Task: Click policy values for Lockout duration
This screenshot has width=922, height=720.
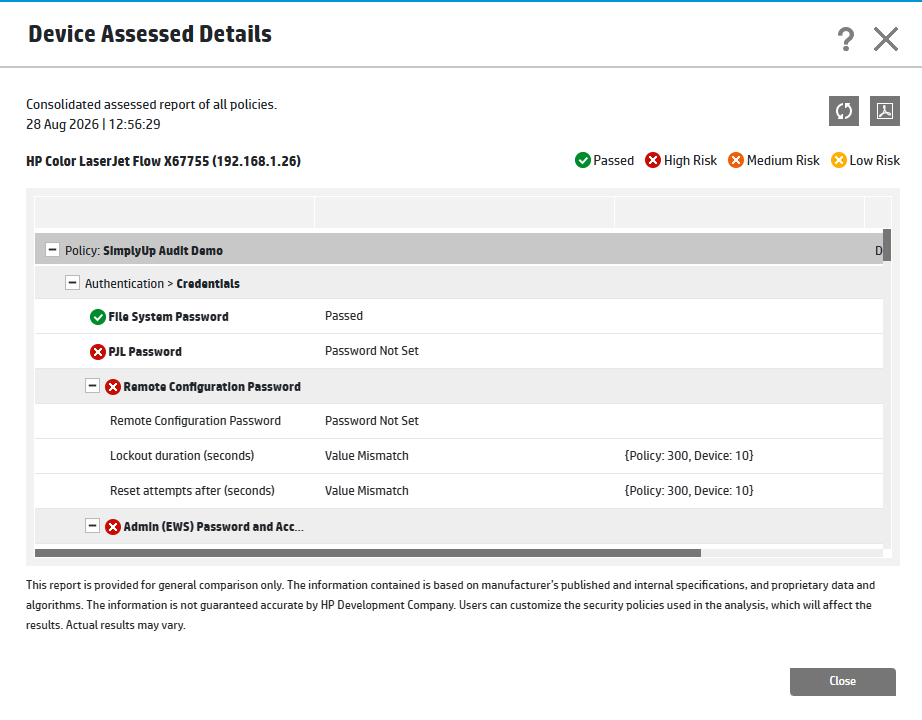Action: [x=689, y=456]
